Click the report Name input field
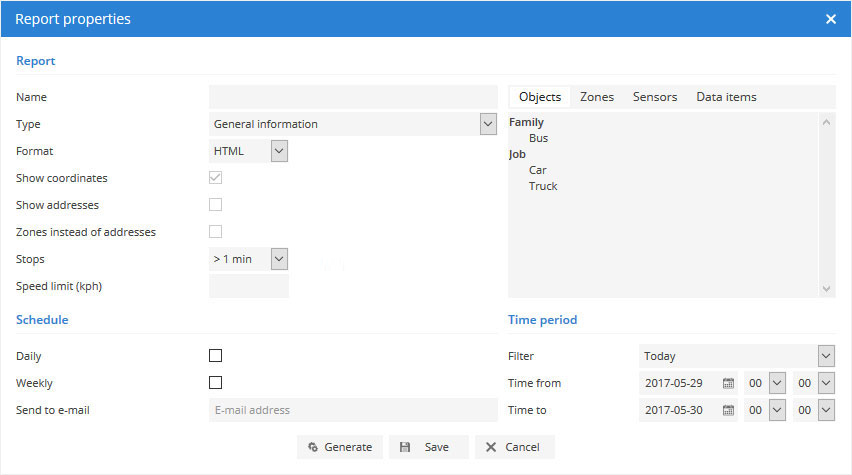This screenshot has width=852, height=475. [352, 97]
